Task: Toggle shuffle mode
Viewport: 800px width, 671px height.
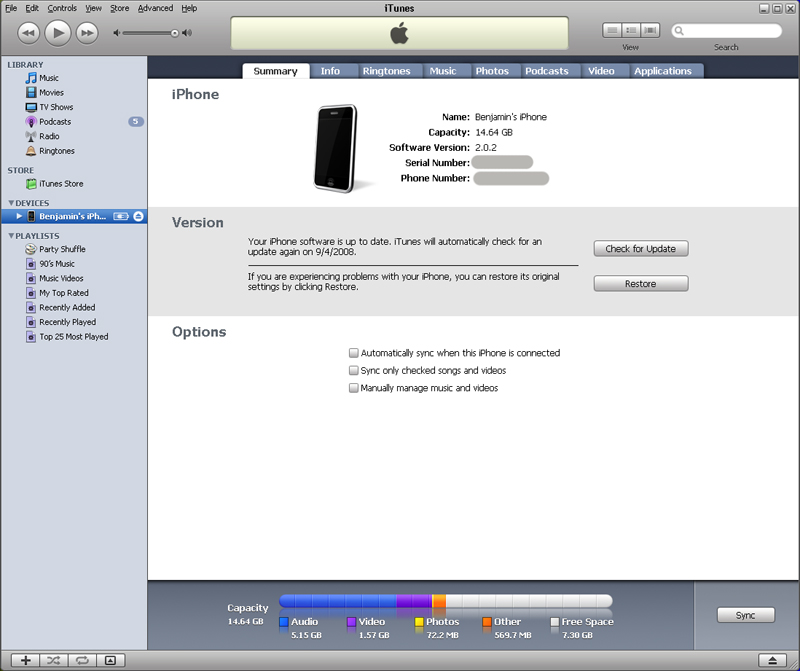Action: point(54,660)
